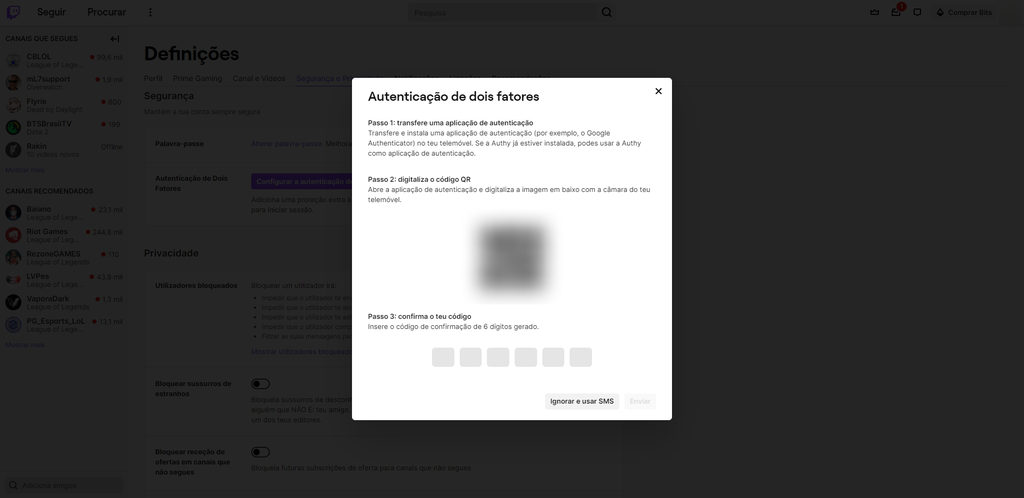The width and height of the screenshot is (1024, 498).
Task: Open Baiano channel avatar
Action: 13,213
